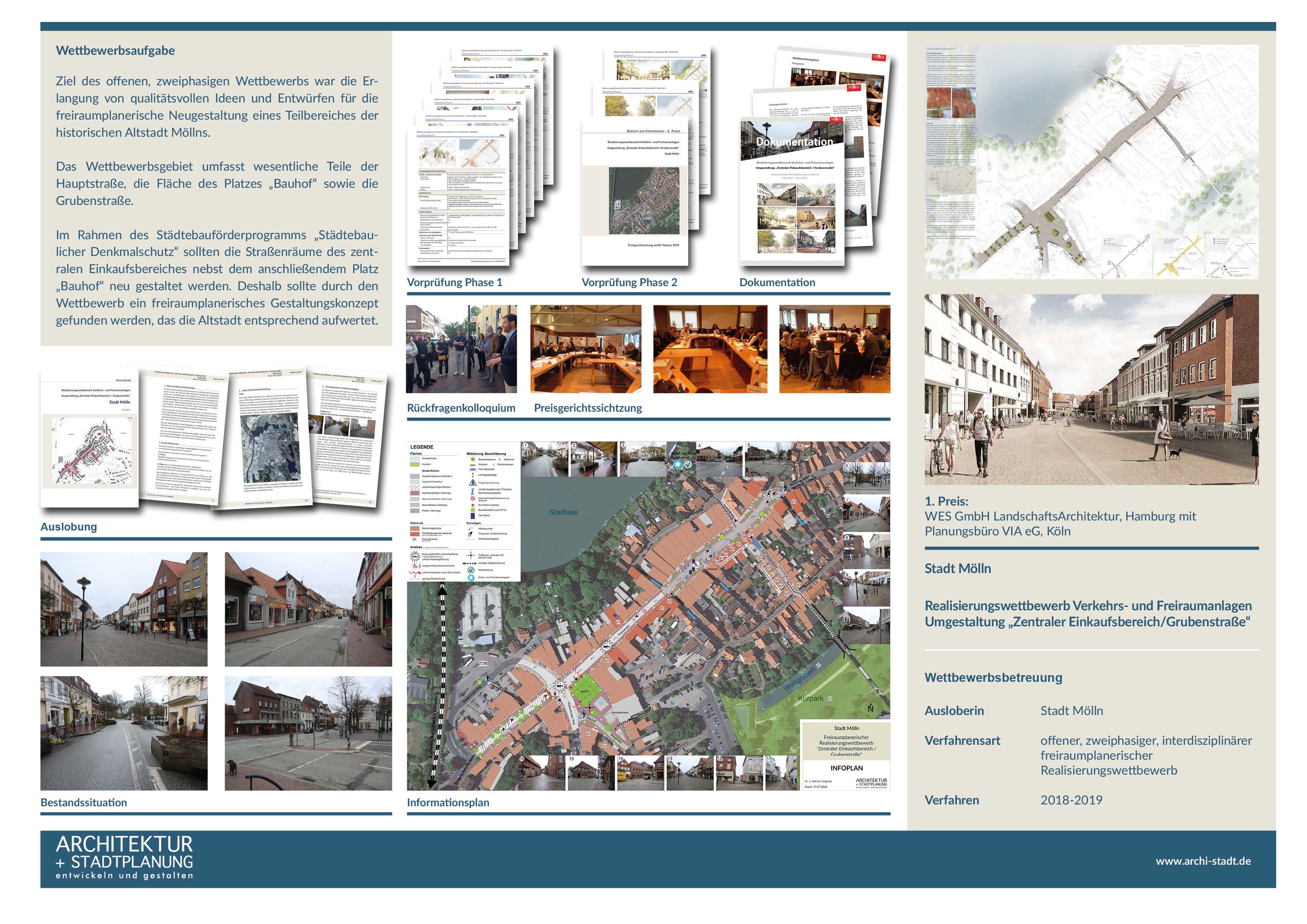This screenshot has height=924, width=1307.
Task: Click the Bestandsgebäude color swatch in the legend
Action: [415, 528]
